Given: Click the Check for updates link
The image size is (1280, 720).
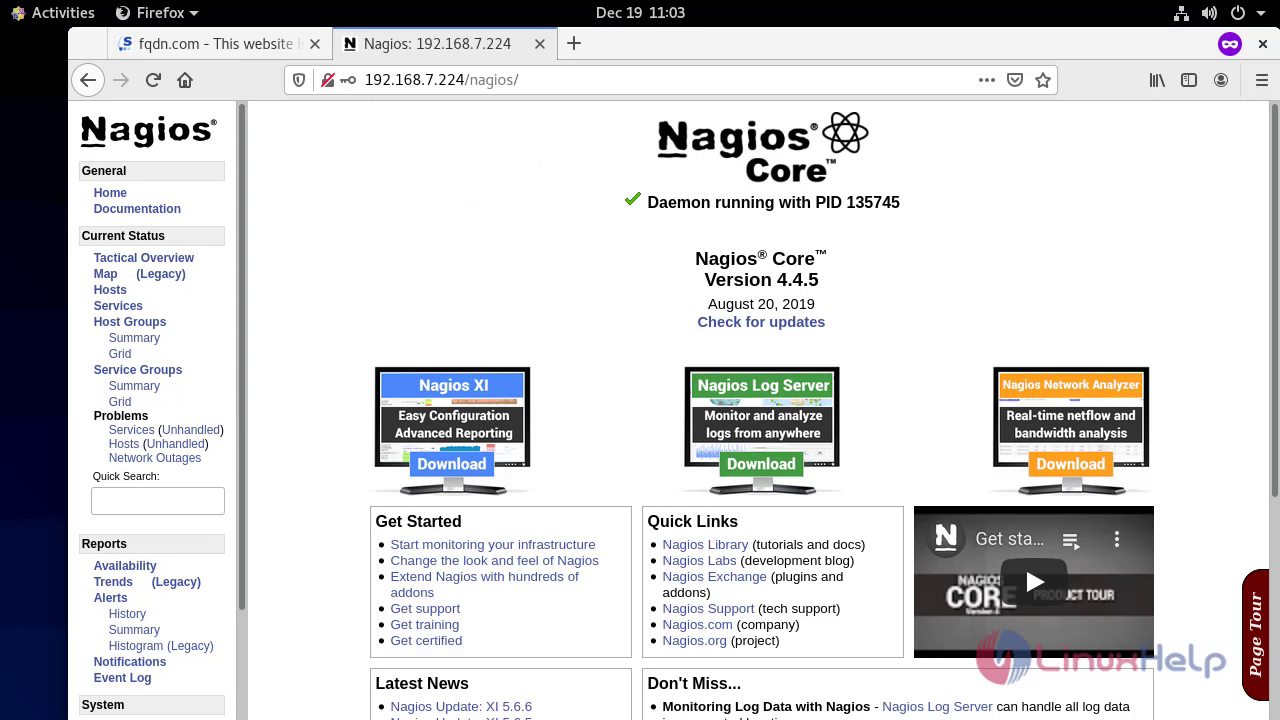Looking at the screenshot, I should (761, 322).
